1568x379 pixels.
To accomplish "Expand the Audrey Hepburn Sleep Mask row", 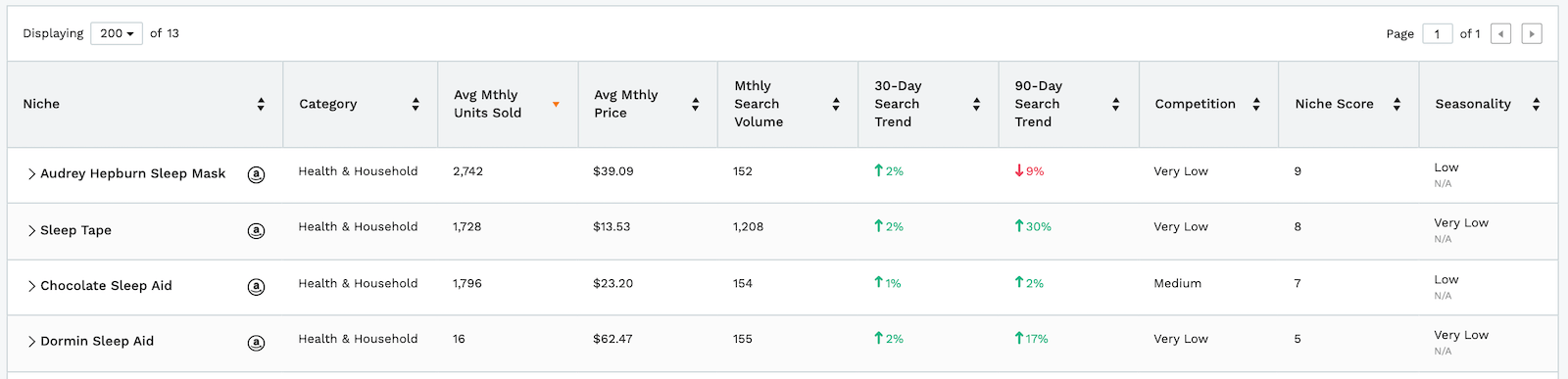I will click(x=31, y=174).
